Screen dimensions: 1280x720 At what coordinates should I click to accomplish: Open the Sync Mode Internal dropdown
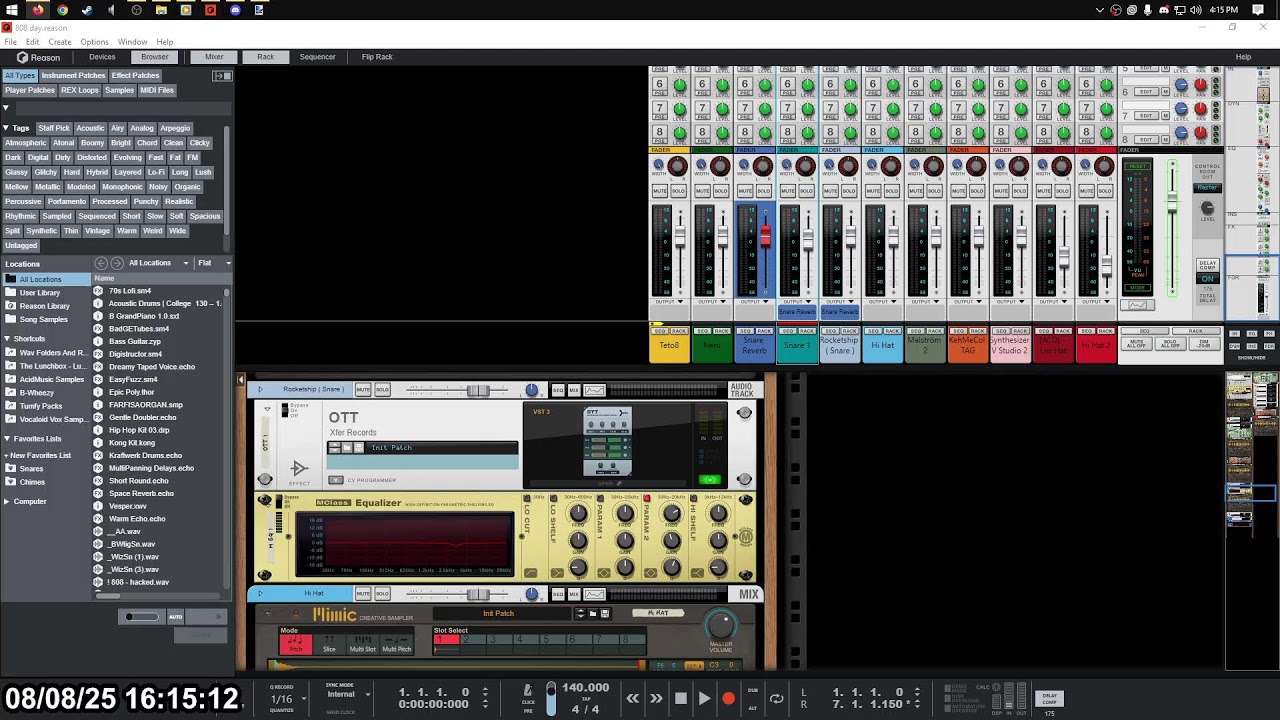(x=348, y=694)
